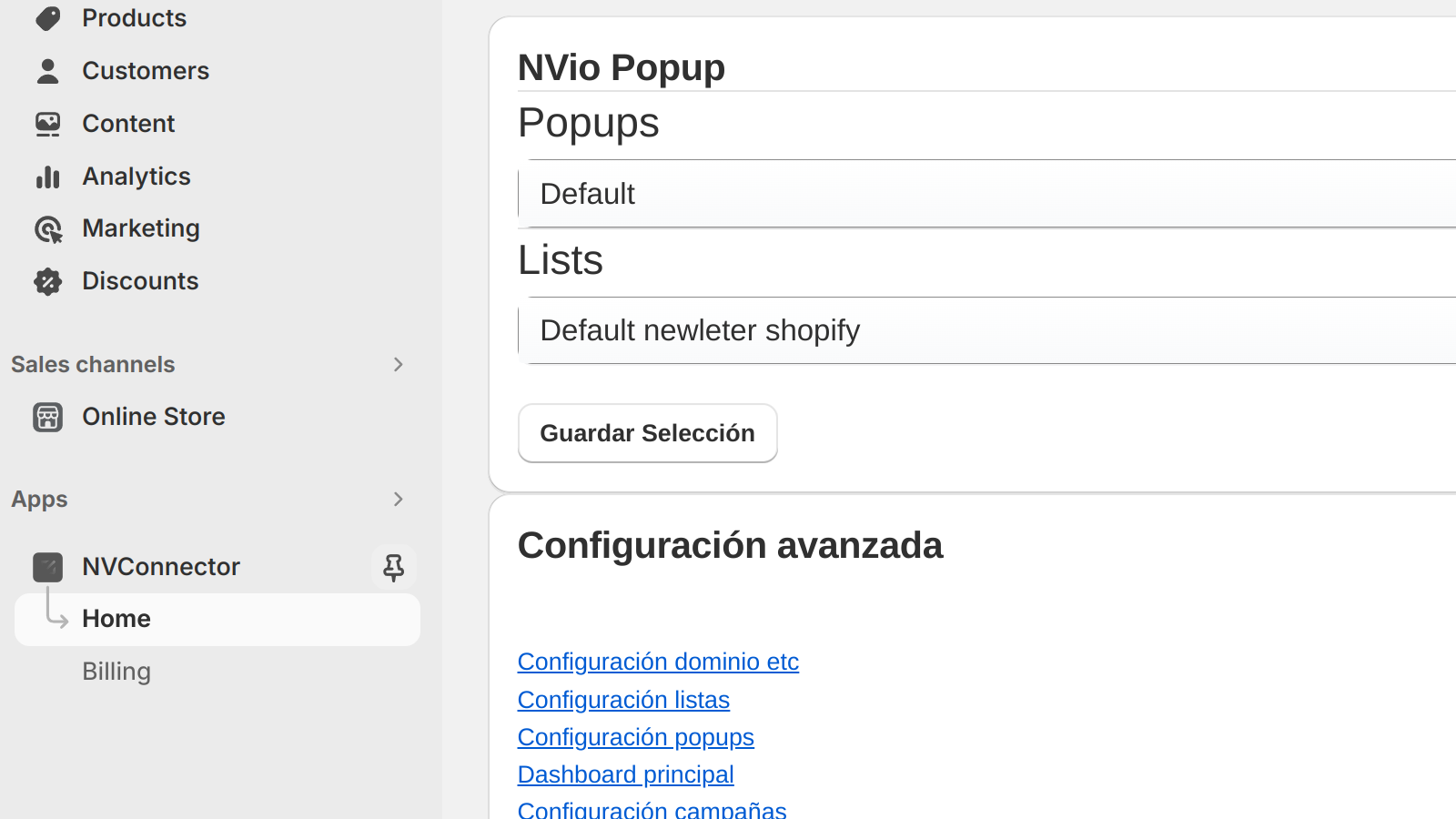Expand the Sales channels chevron

(x=398, y=365)
